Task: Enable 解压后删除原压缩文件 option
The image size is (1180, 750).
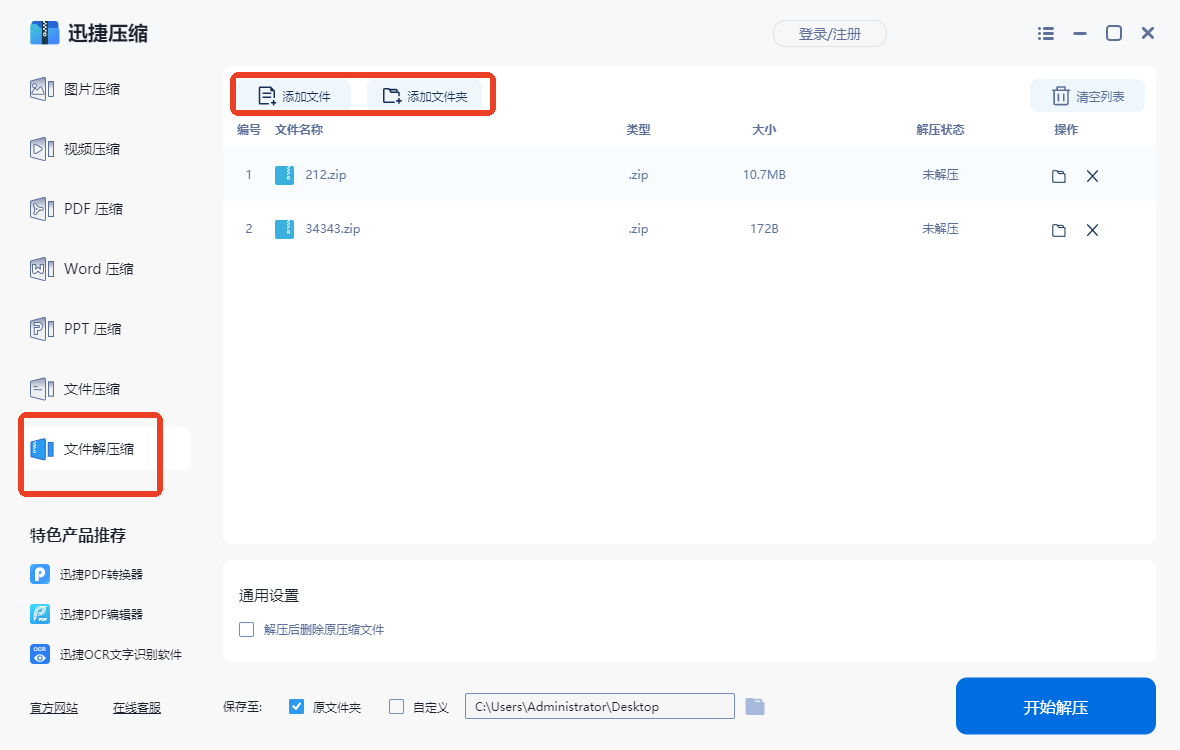Action: (246, 629)
